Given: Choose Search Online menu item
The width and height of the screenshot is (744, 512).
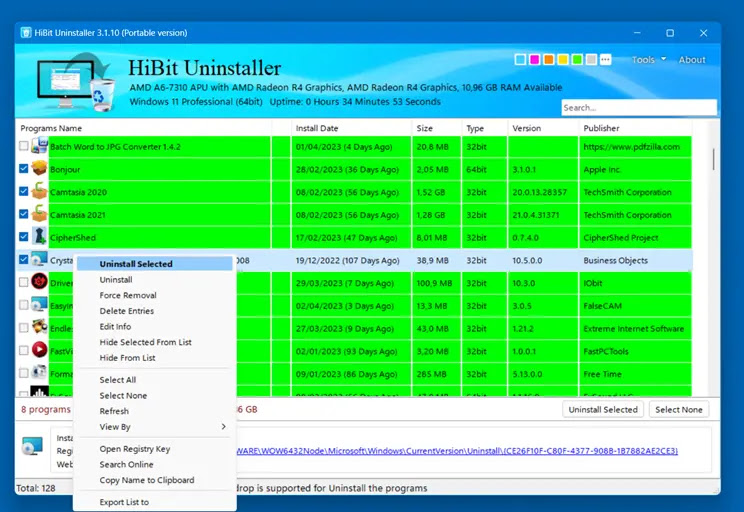Looking at the screenshot, I should [155, 464].
